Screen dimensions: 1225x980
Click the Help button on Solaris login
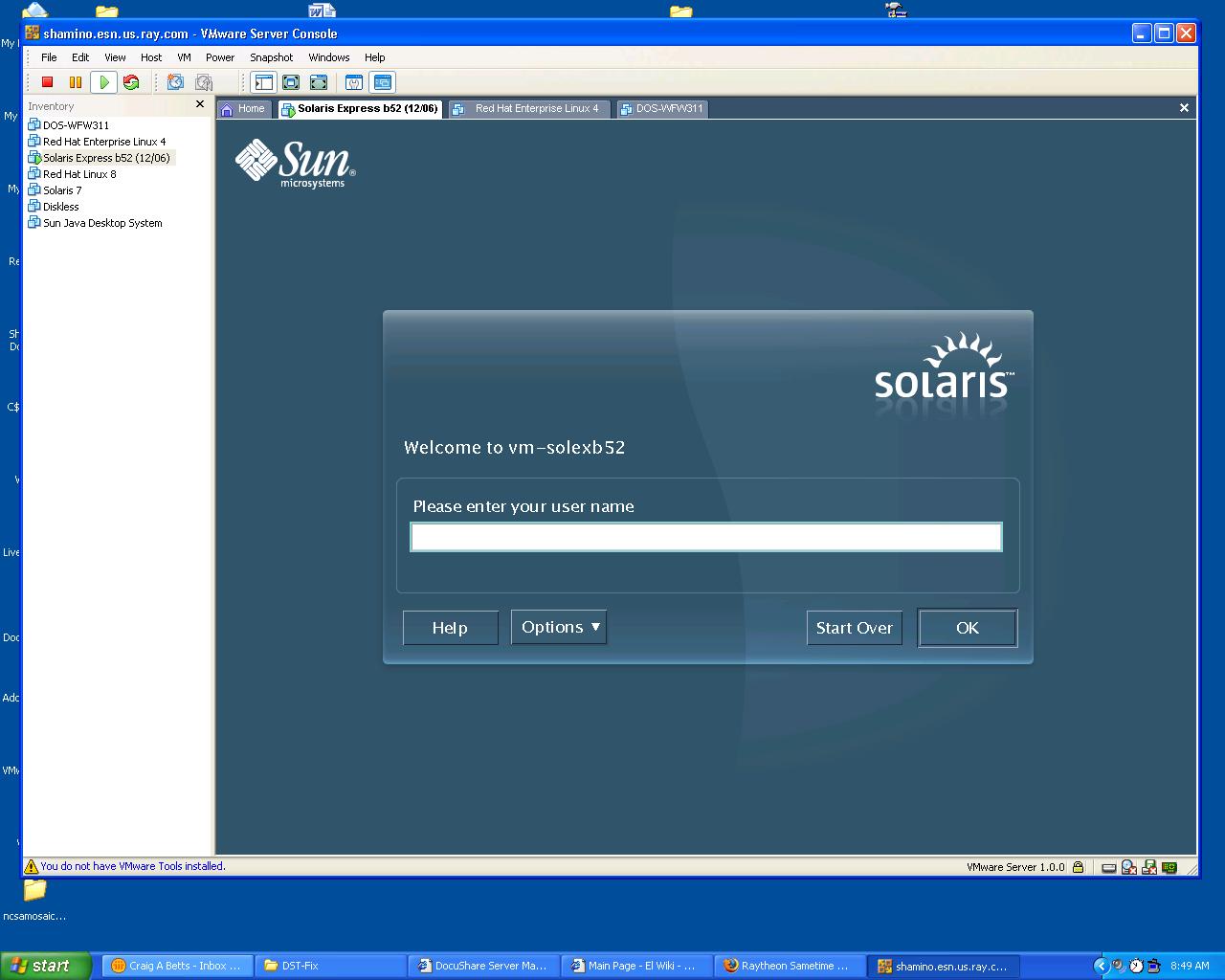coord(450,628)
